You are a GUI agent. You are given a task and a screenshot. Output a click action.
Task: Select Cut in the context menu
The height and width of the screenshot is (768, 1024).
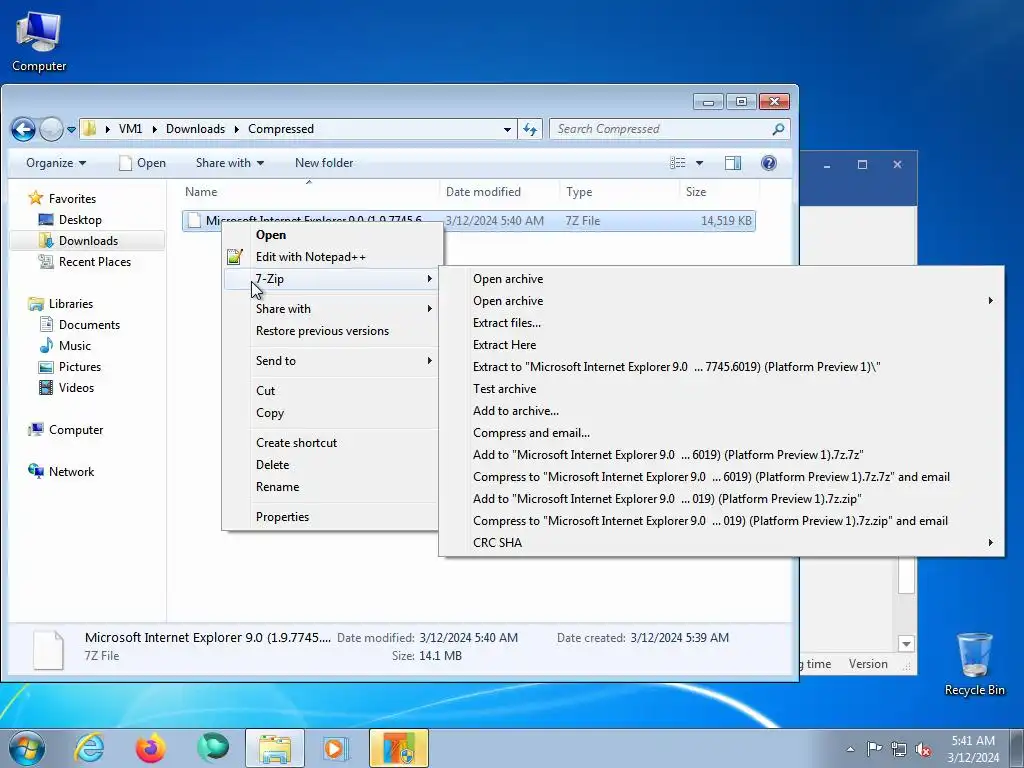pos(332,391)
